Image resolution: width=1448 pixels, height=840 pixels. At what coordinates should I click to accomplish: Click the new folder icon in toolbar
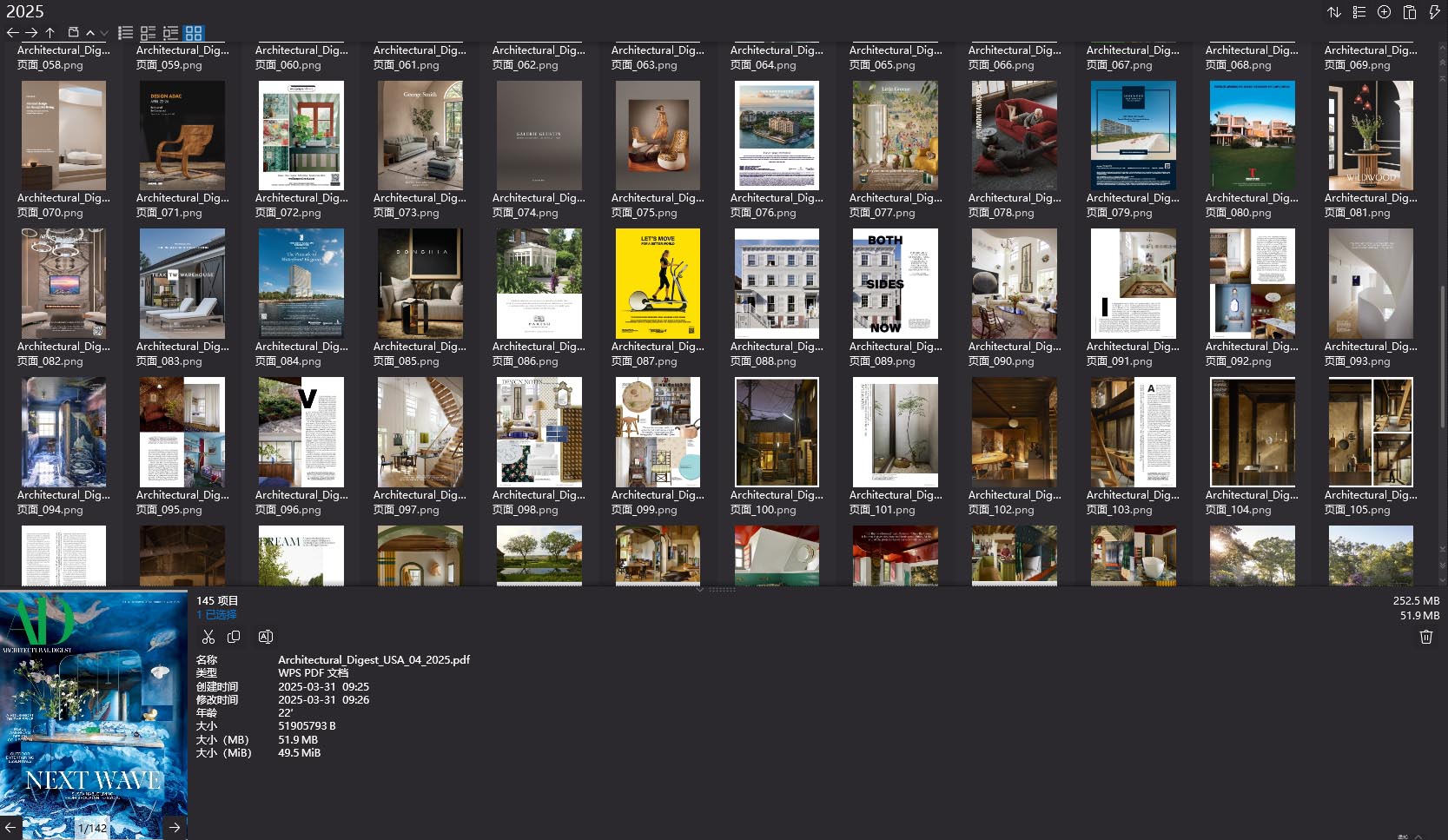pos(73,32)
